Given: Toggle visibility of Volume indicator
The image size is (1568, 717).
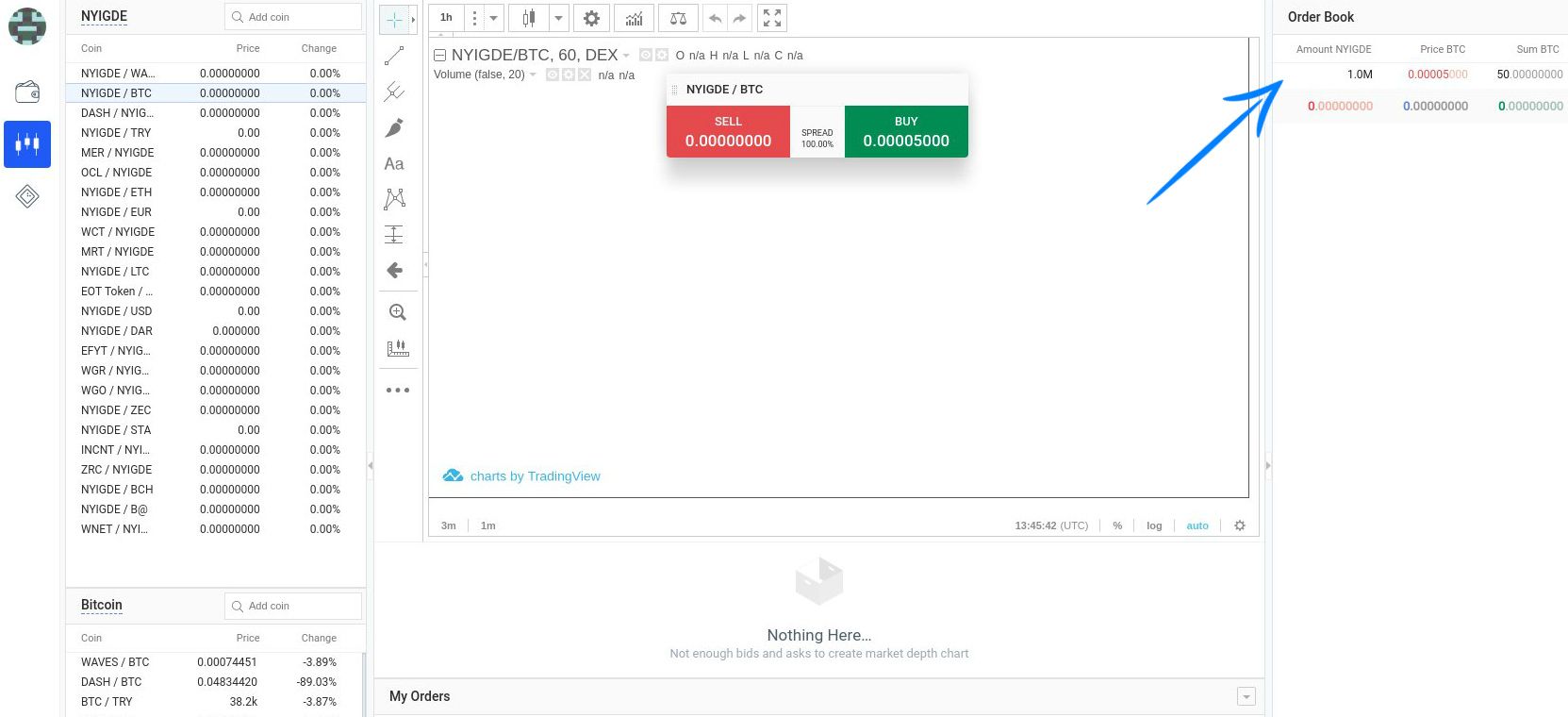Looking at the screenshot, I should 553,75.
